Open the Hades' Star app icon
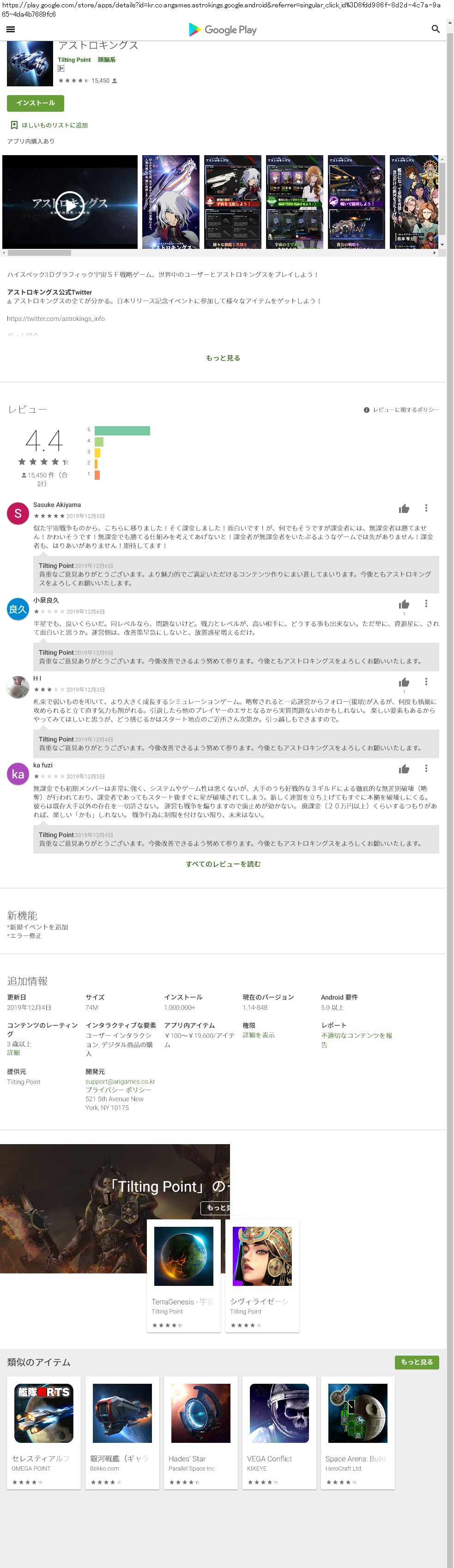This screenshot has width=454, height=1568. (x=200, y=1413)
